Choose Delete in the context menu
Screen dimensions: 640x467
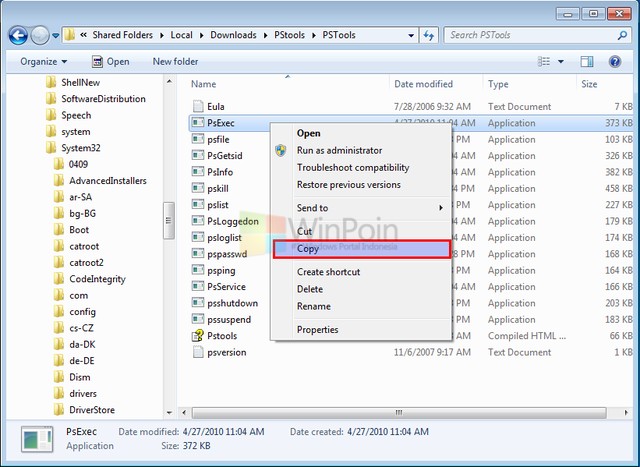[x=362, y=289]
